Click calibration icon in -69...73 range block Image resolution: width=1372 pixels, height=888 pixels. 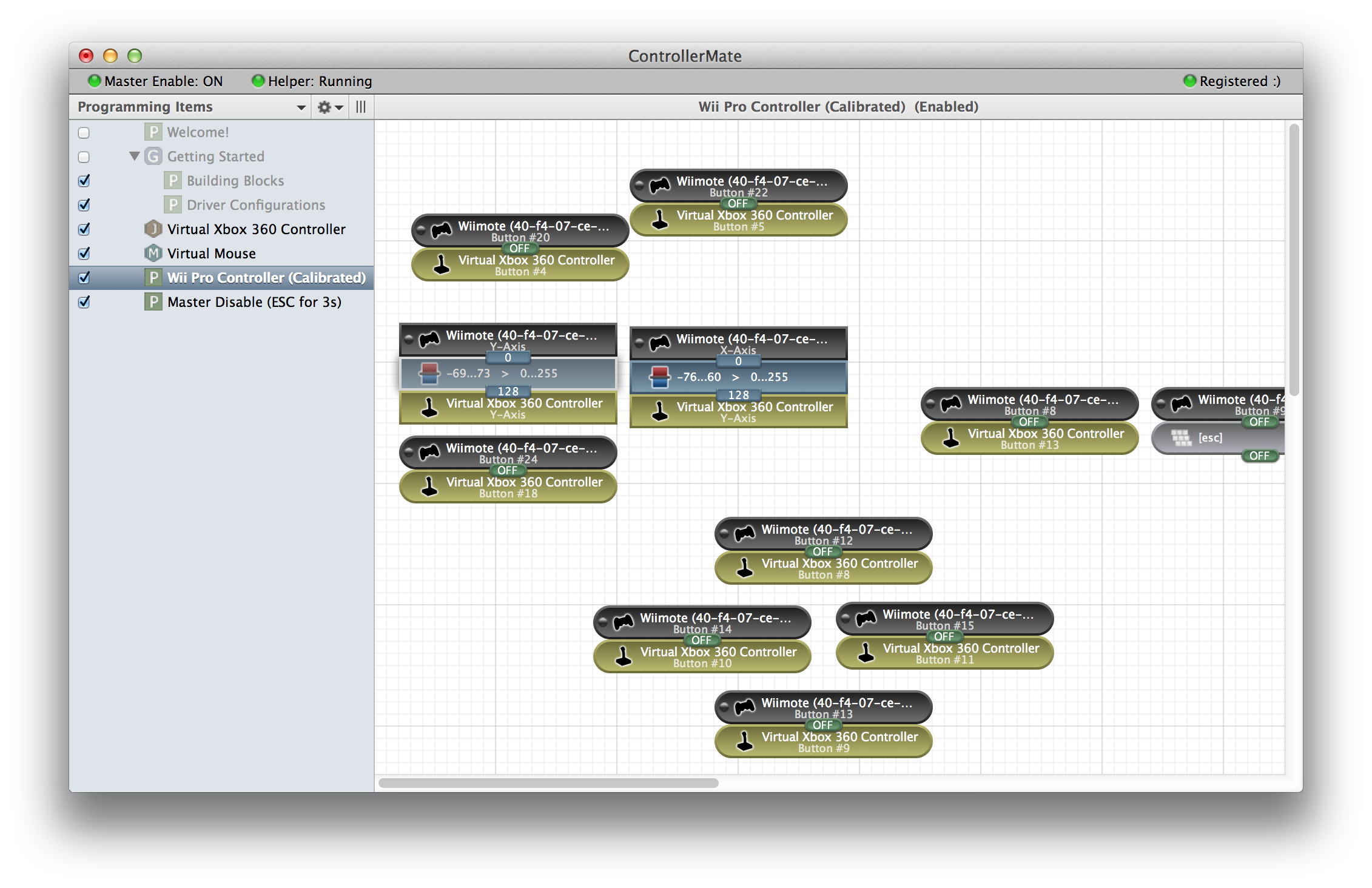click(429, 374)
